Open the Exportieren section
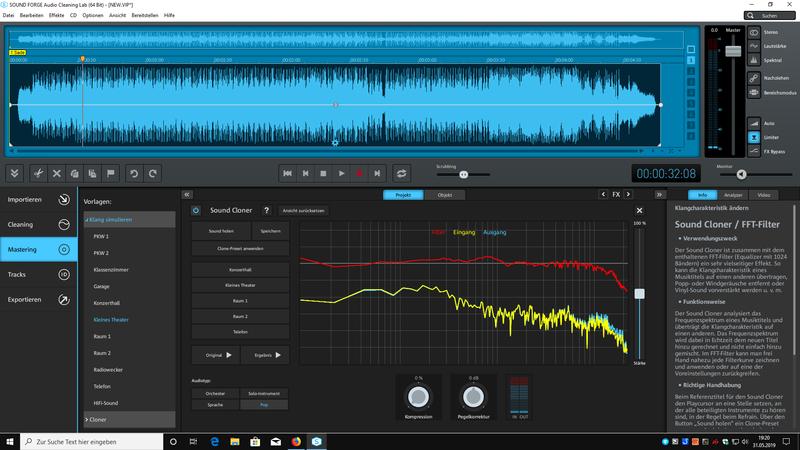The width and height of the screenshot is (800, 450). click(38, 299)
